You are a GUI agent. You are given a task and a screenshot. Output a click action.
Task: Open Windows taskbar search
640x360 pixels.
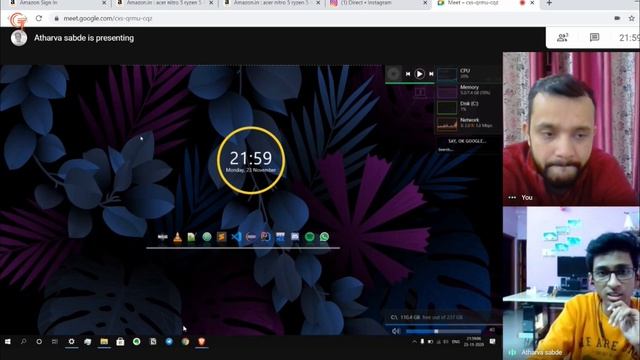tap(23, 341)
